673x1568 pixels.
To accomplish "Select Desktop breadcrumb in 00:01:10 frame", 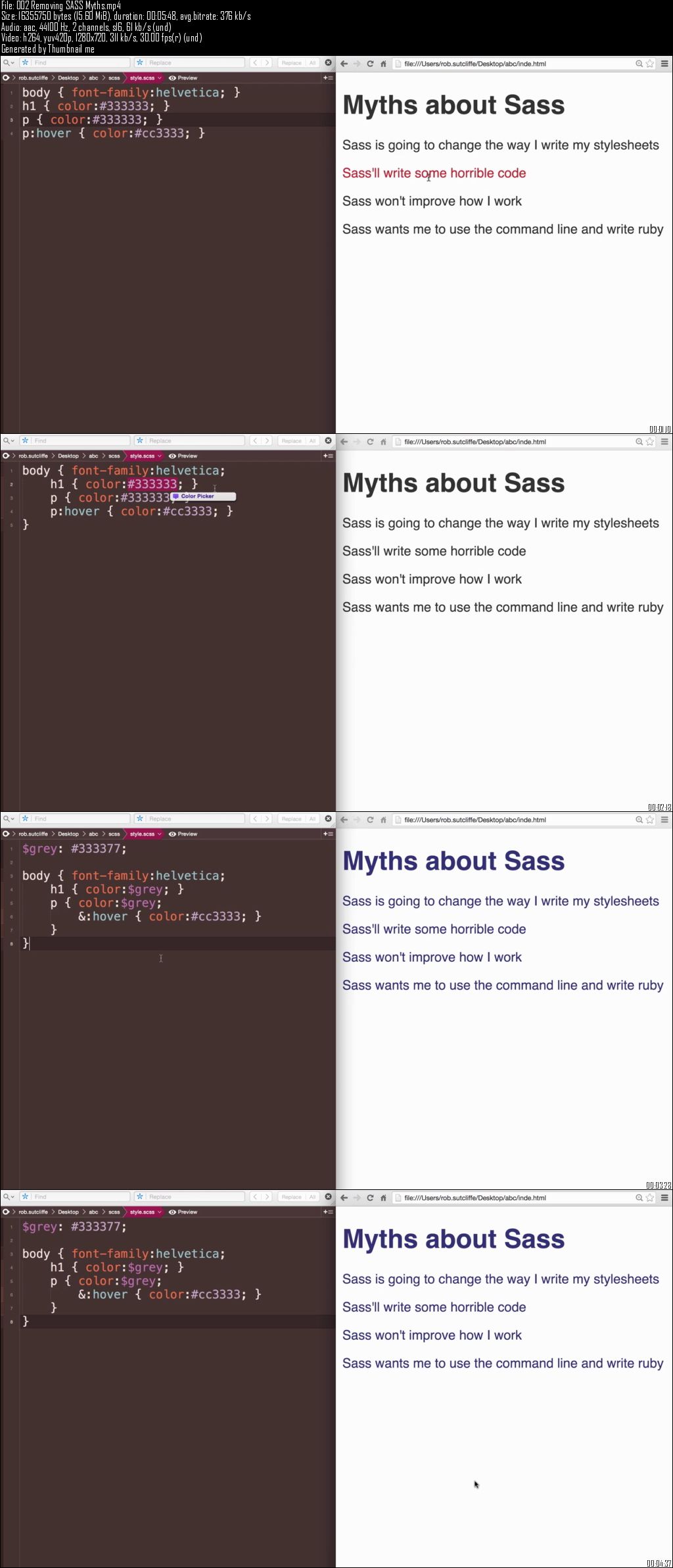I will tap(68, 78).
